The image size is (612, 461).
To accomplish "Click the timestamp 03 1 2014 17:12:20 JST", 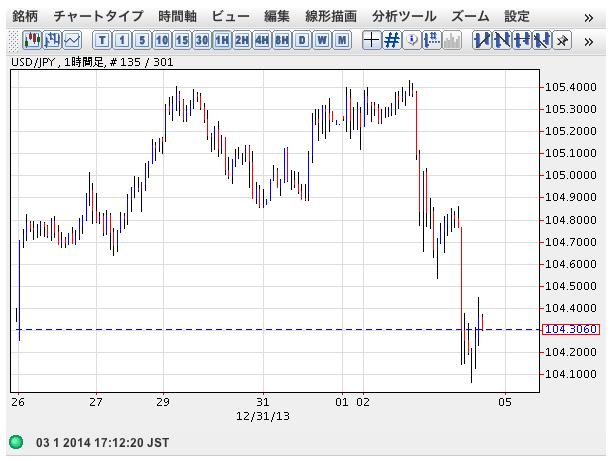I will (103, 443).
